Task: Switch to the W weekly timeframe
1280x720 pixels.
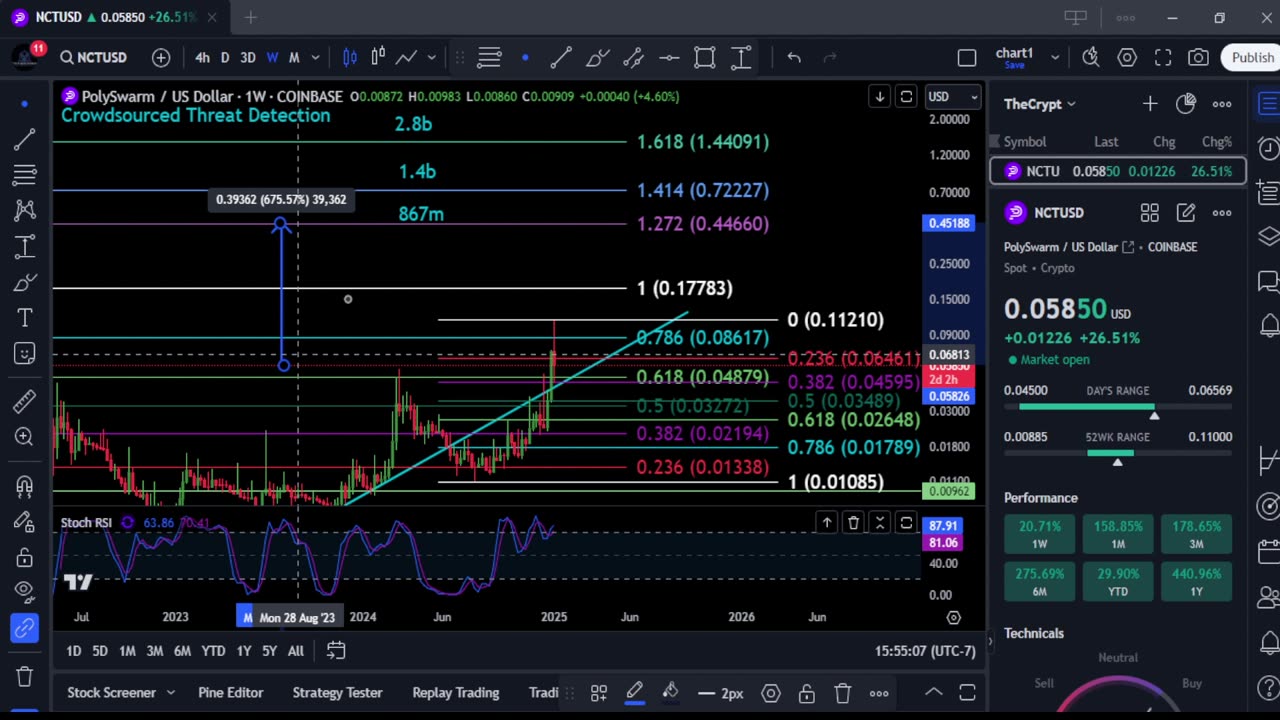Action: point(272,58)
